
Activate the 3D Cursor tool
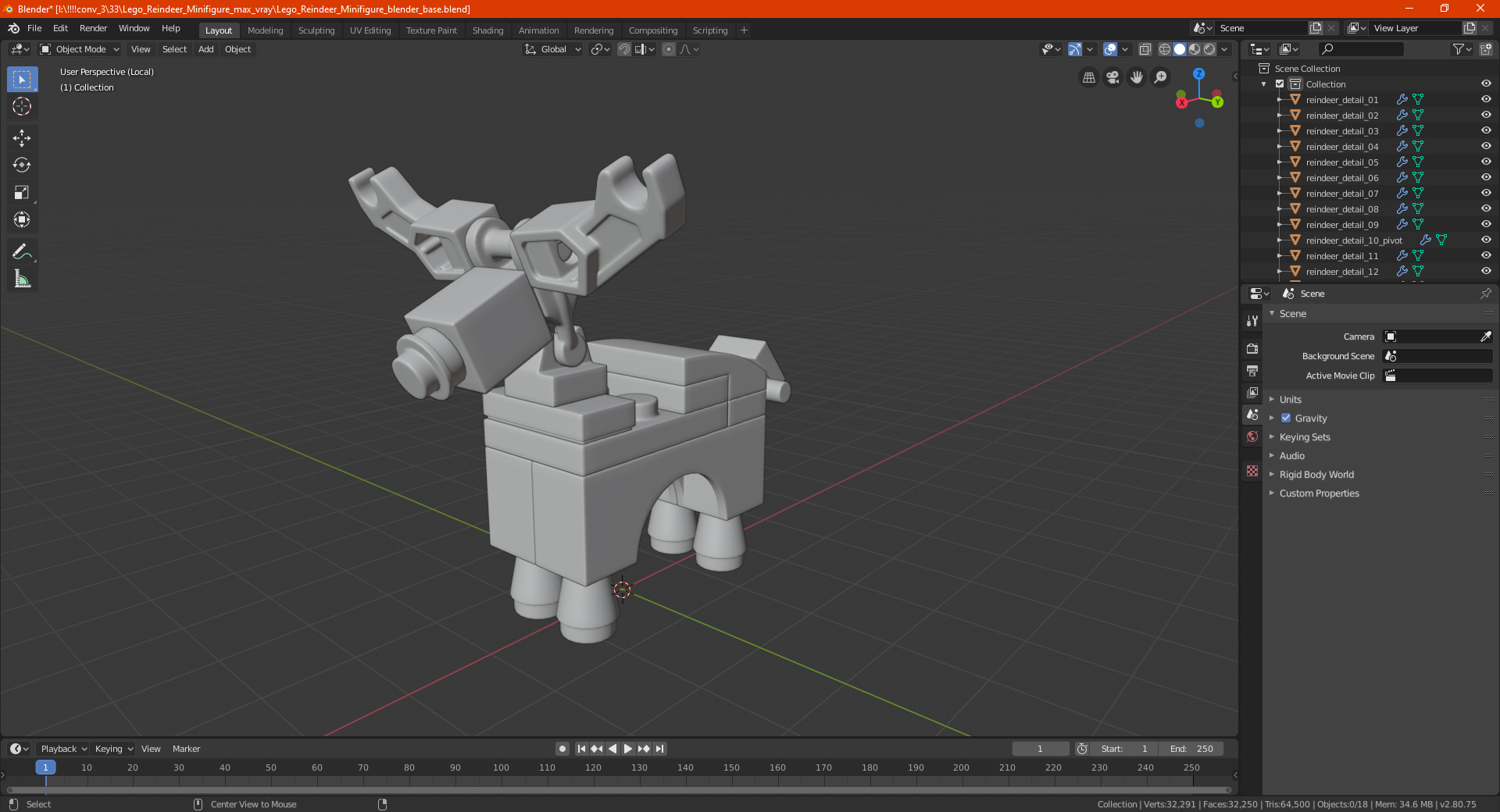coord(22,107)
